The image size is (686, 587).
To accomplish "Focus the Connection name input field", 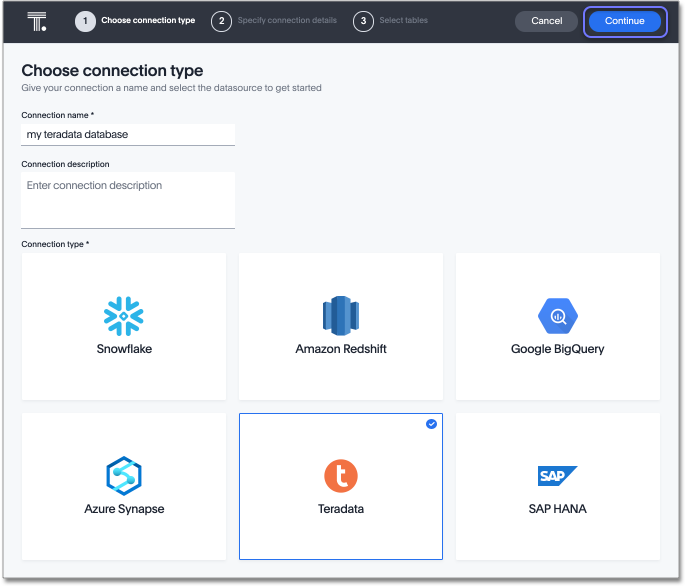I will 128,134.
